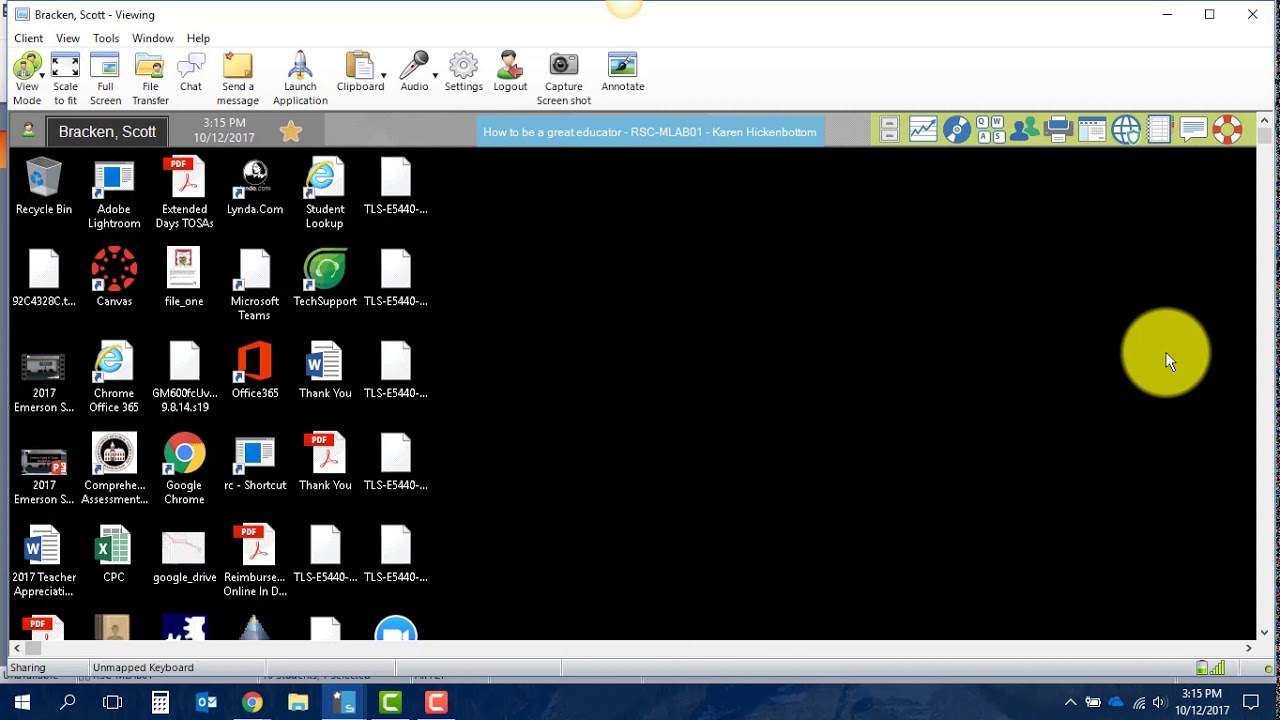Click the application window icon in student toolbar

[1092, 130]
